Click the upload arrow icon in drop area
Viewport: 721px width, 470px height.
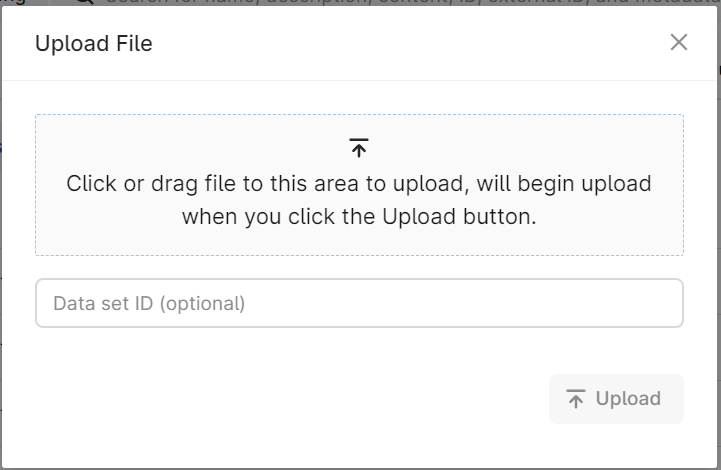[359, 148]
